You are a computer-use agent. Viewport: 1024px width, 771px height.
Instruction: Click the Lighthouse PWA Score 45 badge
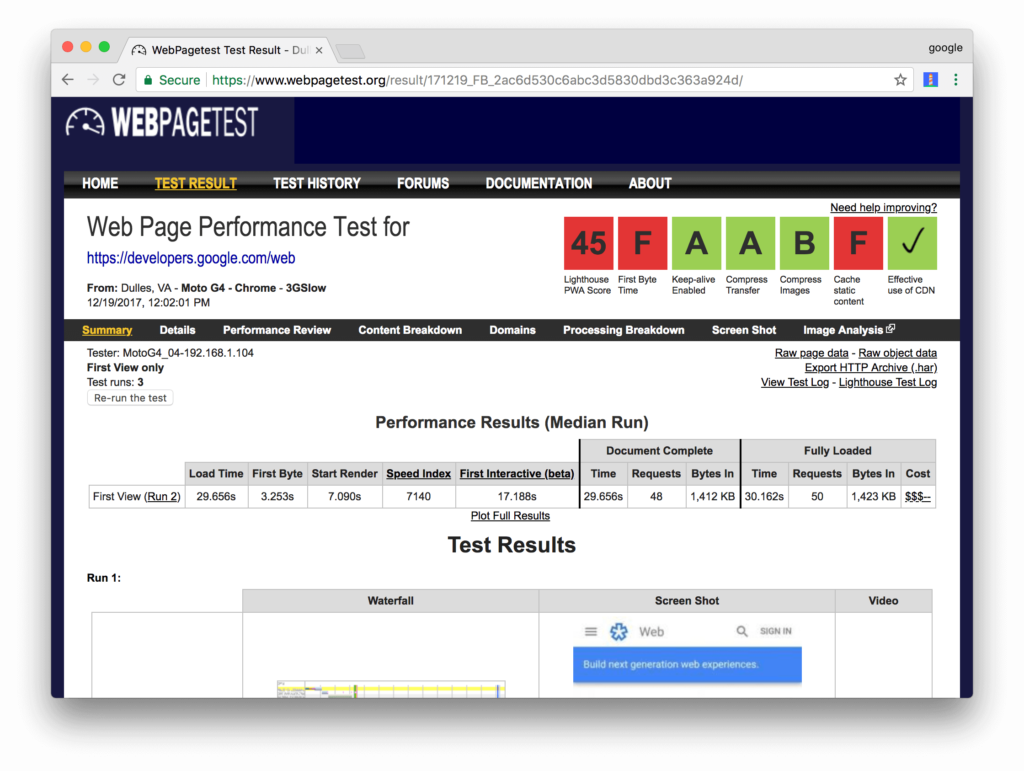point(587,242)
